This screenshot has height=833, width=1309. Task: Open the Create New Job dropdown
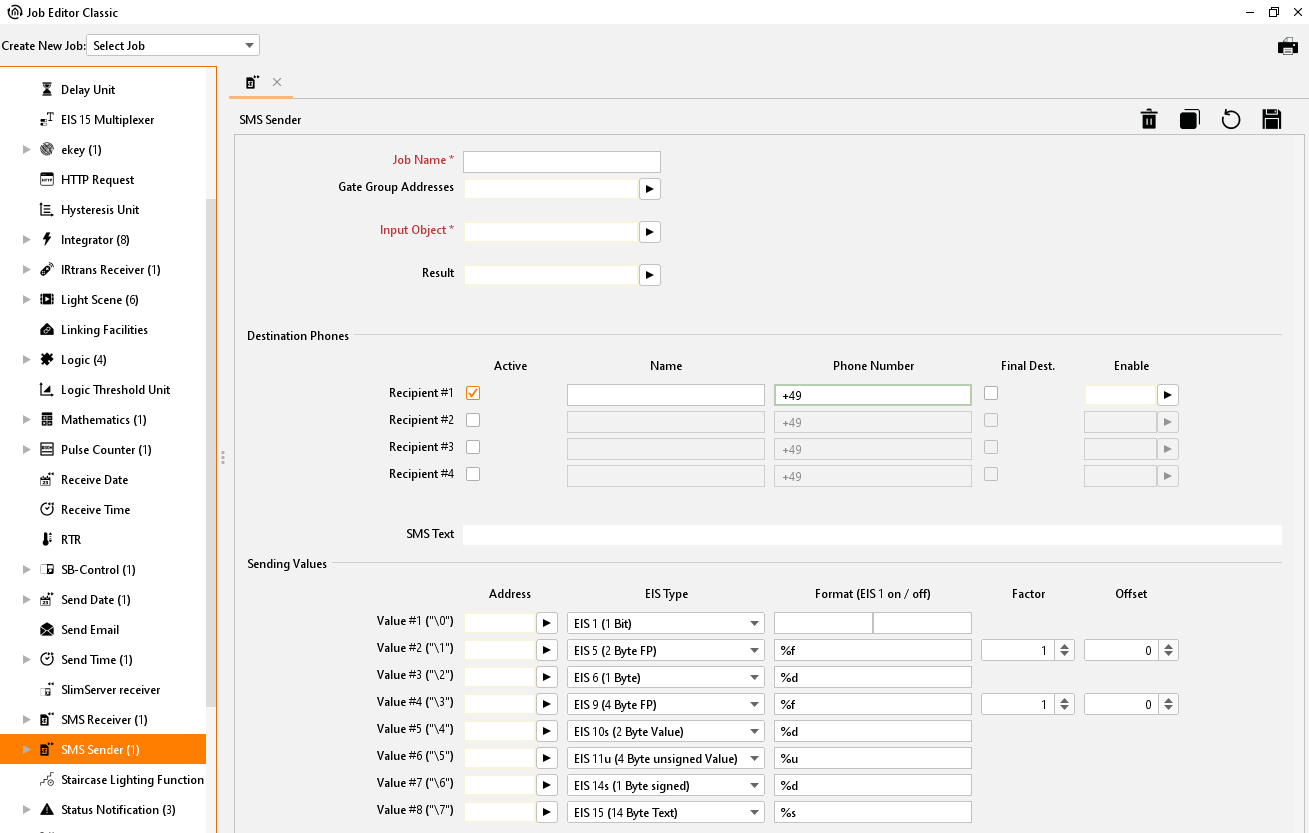click(x=173, y=46)
